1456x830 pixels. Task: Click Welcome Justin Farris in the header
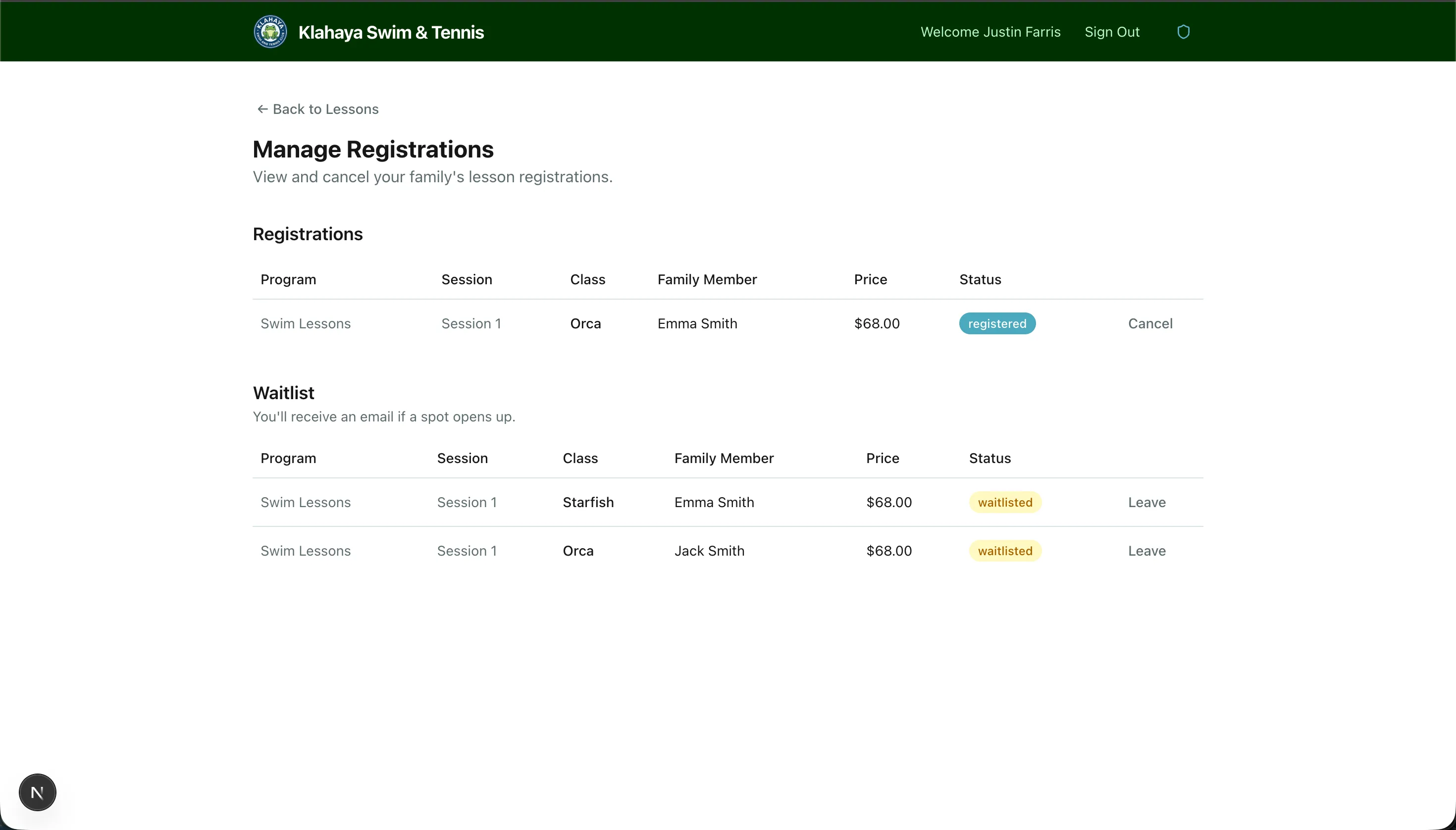(989, 31)
